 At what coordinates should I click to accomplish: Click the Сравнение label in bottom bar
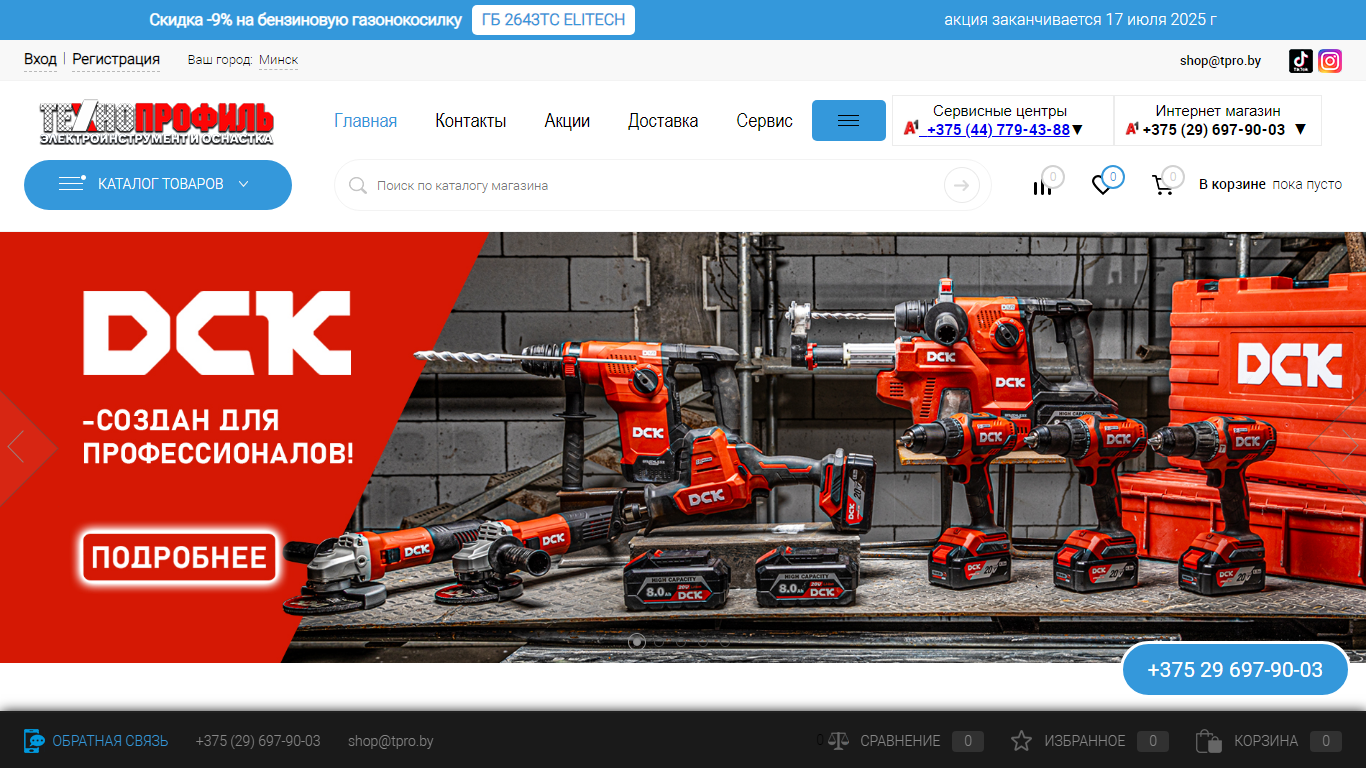(x=900, y=741)
